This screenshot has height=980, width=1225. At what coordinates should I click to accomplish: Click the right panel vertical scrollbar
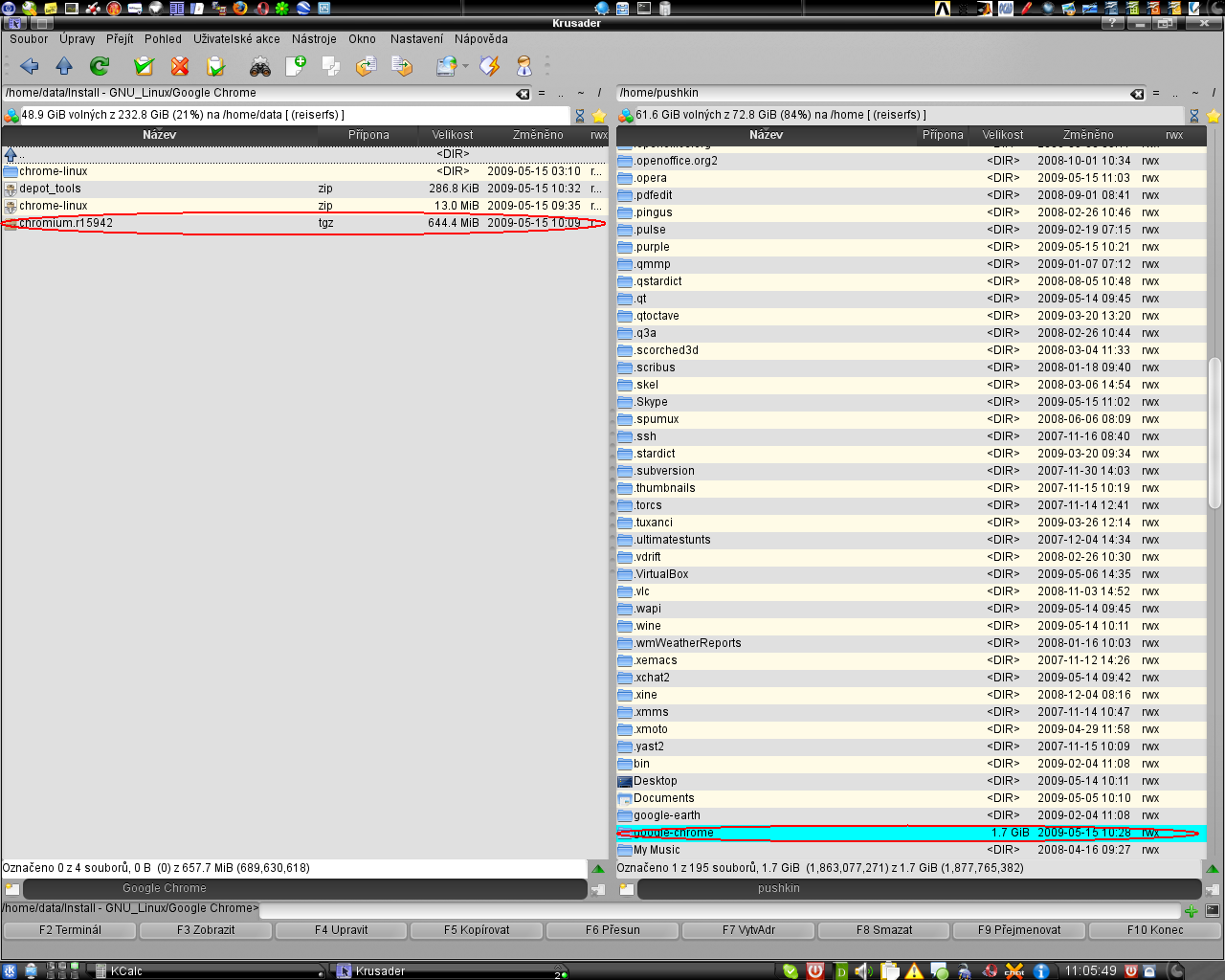[x=1214, y=432]
